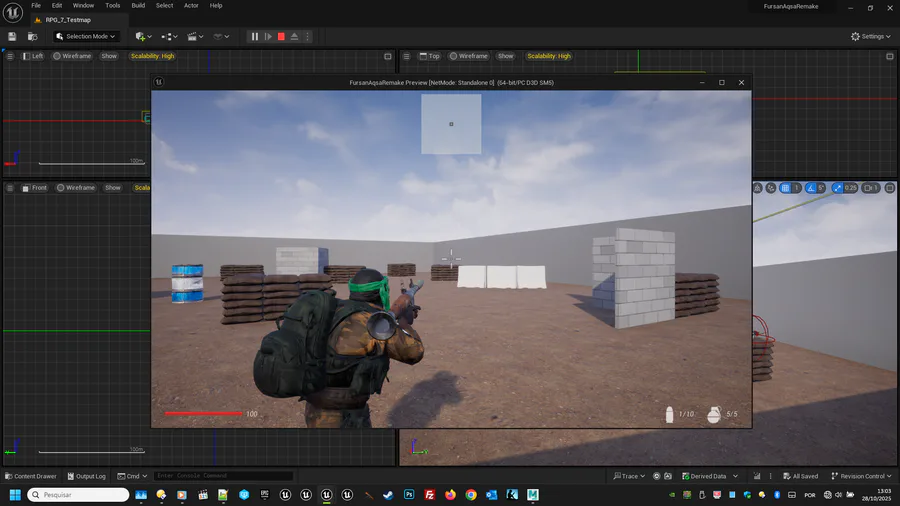This screenshot has height=506, width=900.
Task: Change the Left viewport orientation button
Action: tap(33, 56)
